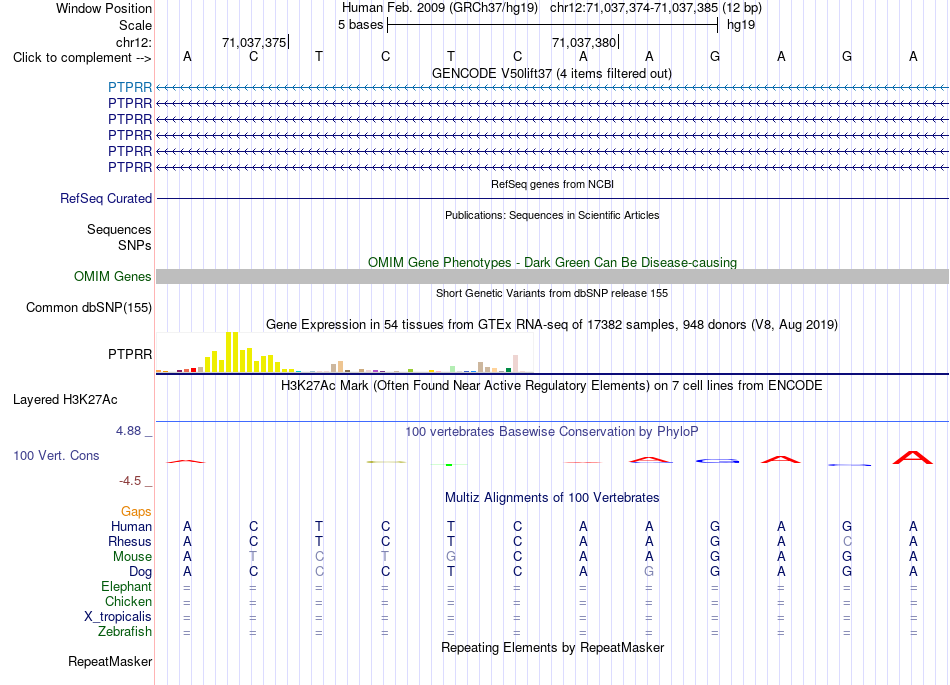
Task: Click the '5 bases' scale bar label
Action: coord(360,25)
